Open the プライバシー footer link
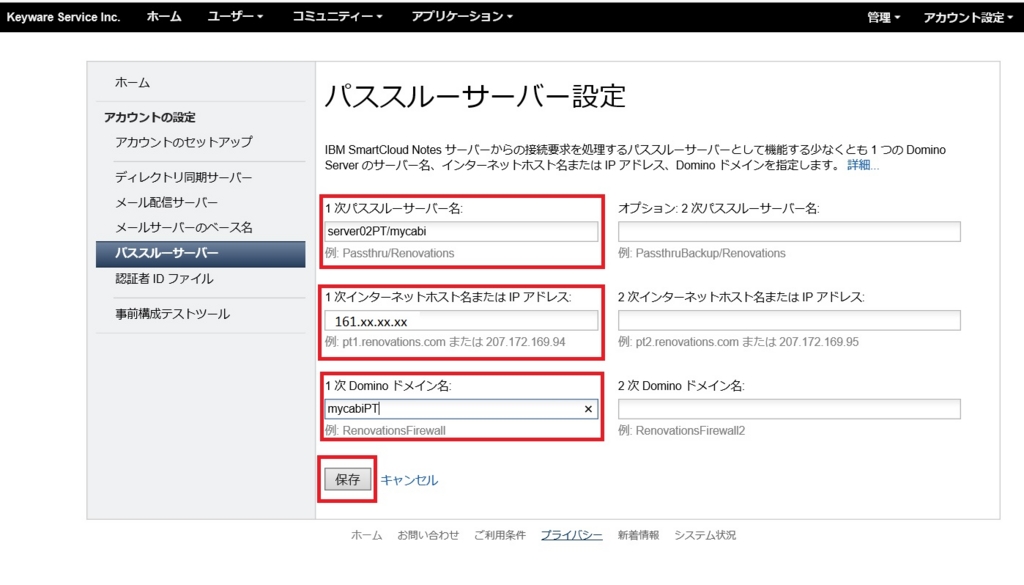 (571, 535)
